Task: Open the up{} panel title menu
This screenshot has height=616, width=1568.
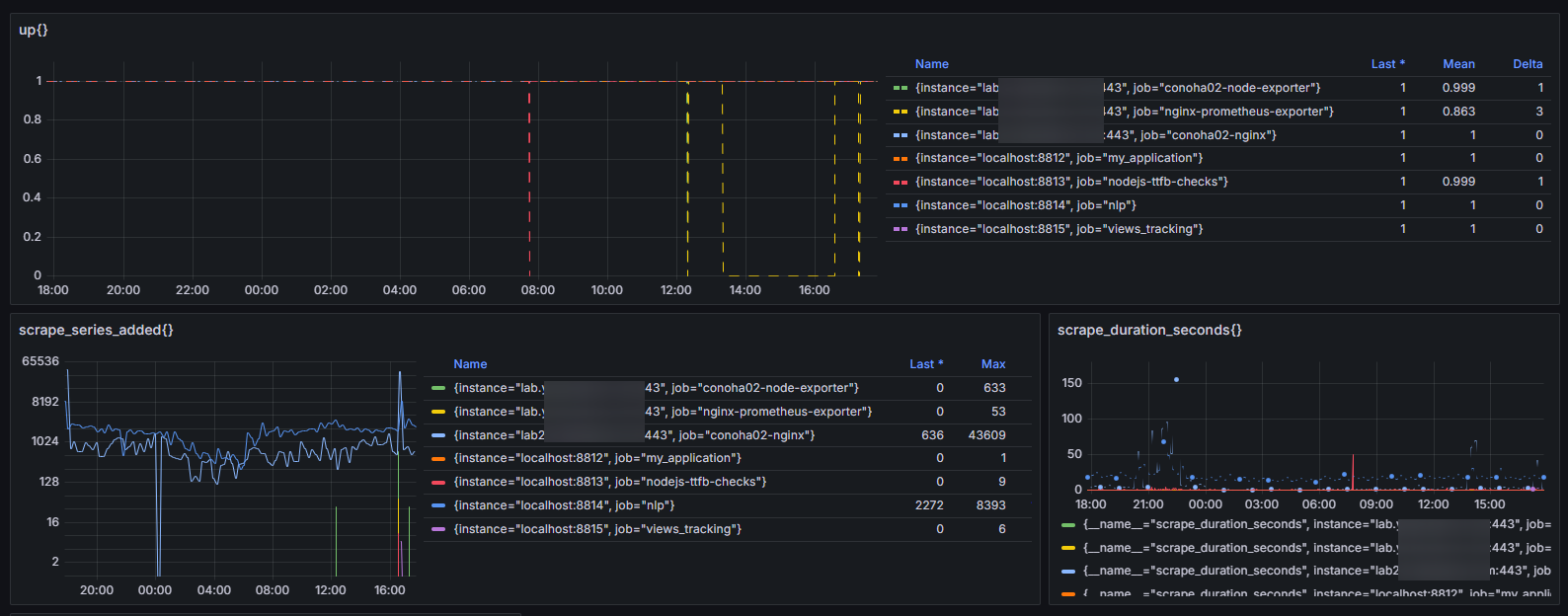Action: pyautogui.click(x=34, y=30)
